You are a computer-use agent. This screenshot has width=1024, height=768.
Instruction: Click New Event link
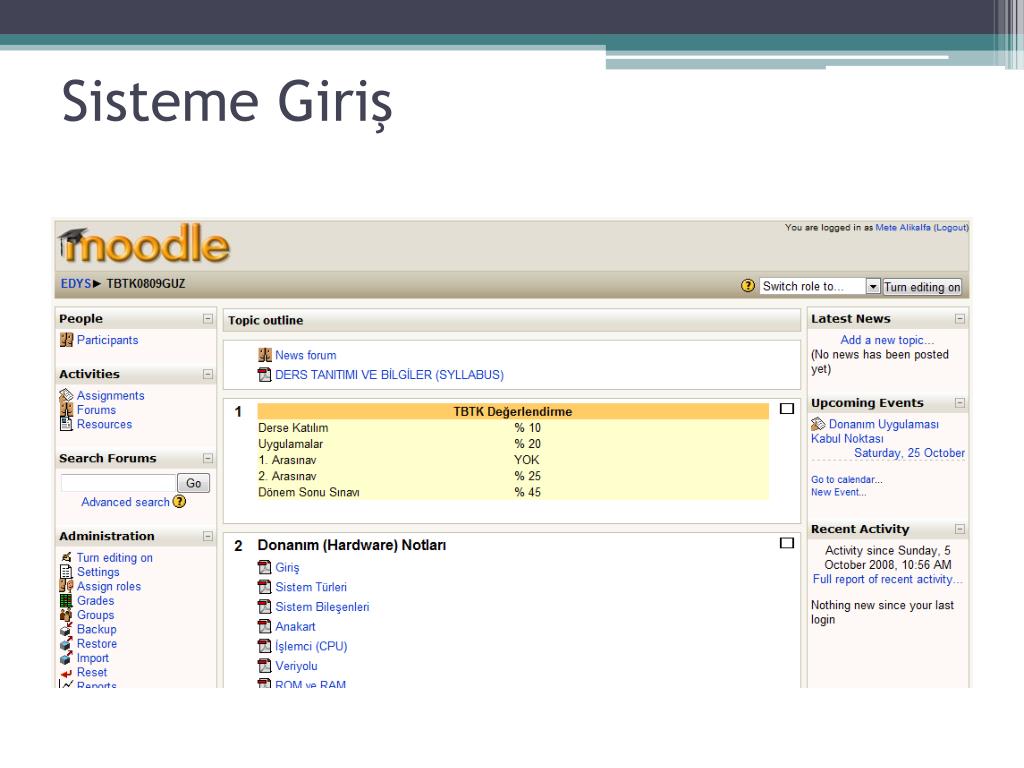(839, 492)
